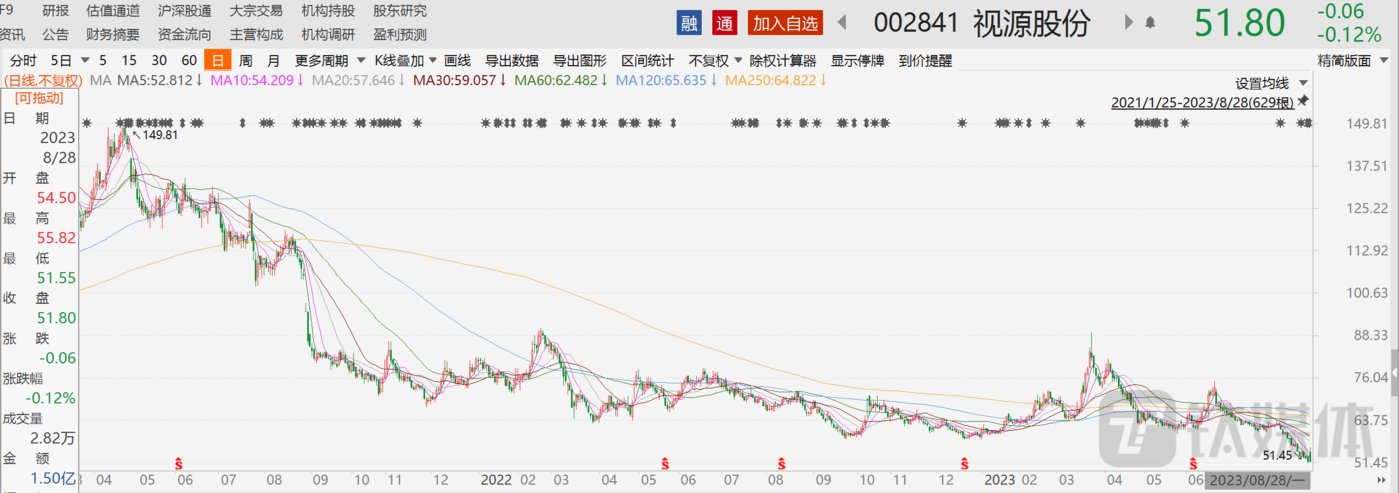Click the bell alert icon beside stock name
The image size is (1399, 493).
coord(1151,22)
